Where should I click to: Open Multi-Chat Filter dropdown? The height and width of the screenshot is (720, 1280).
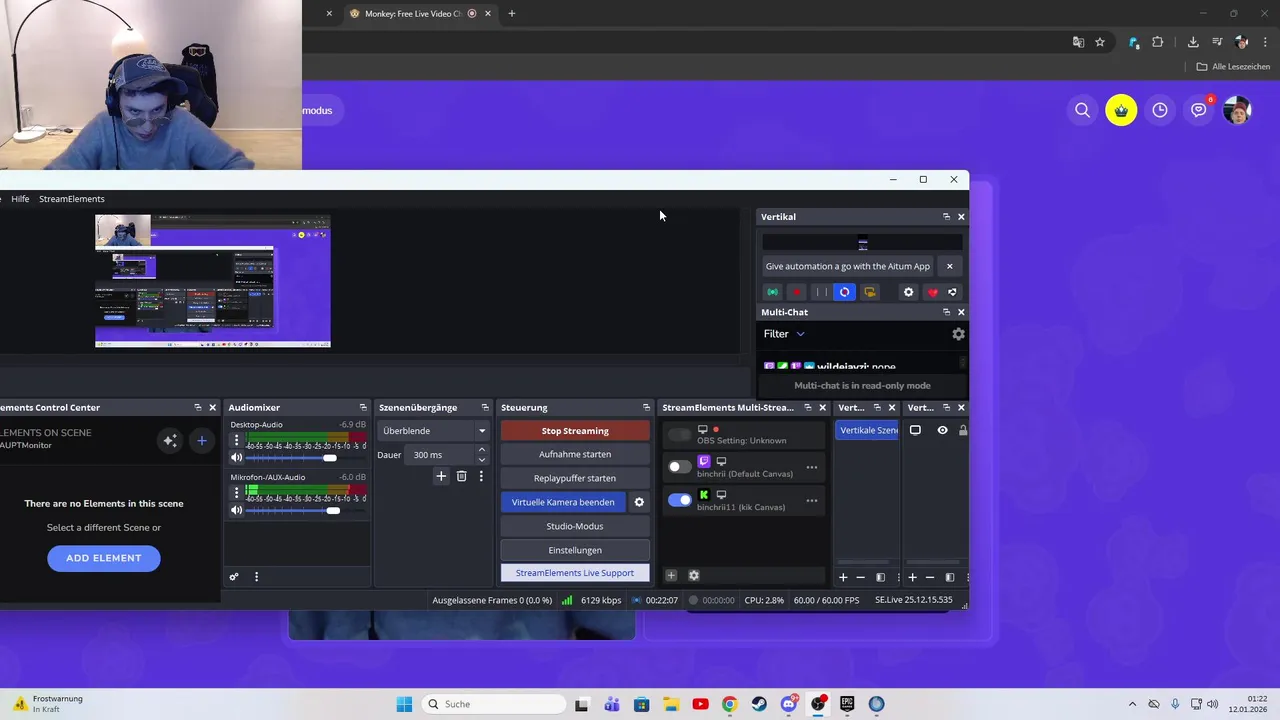785,334
